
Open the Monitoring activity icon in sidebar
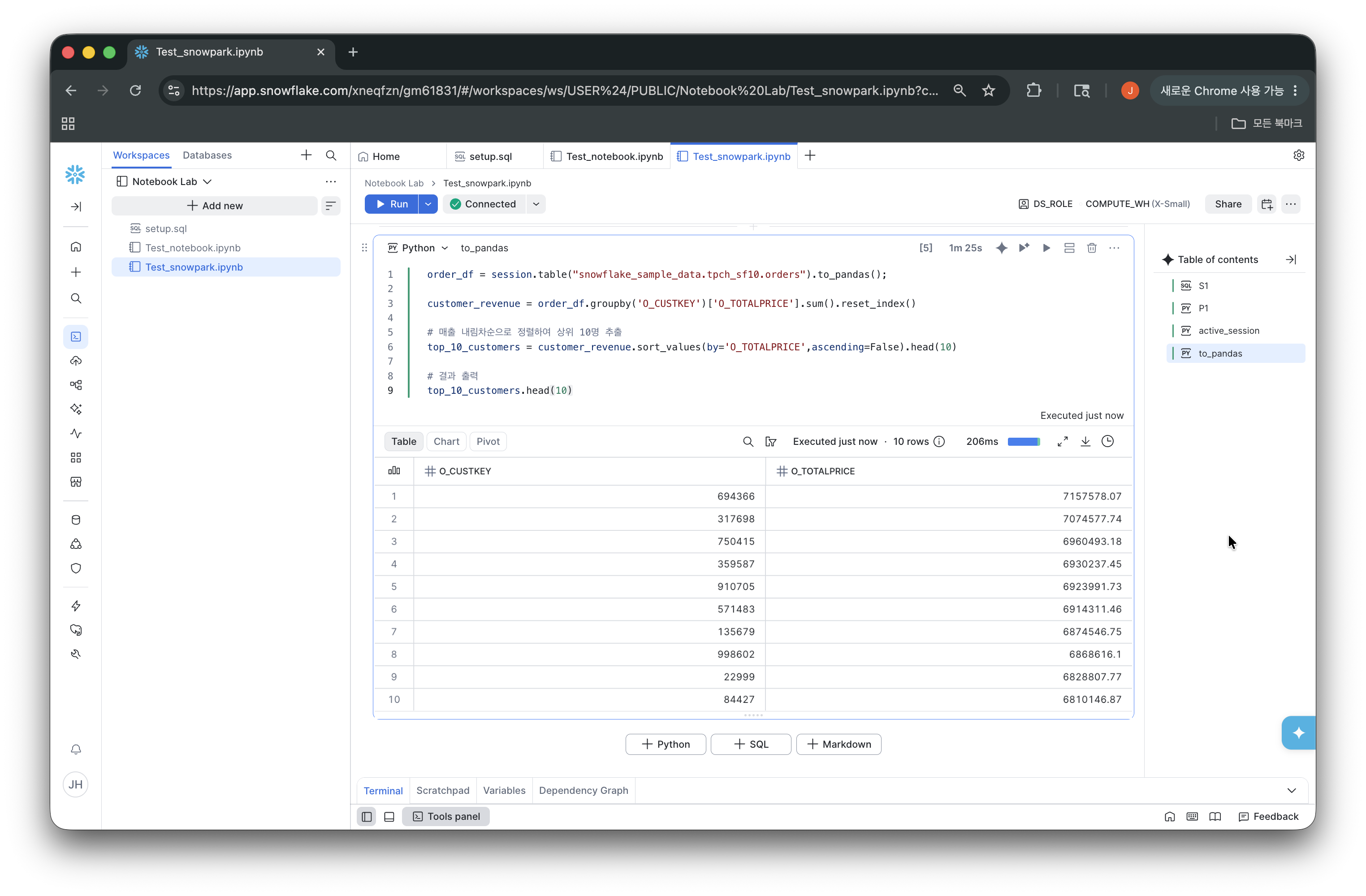coord(76,434)
